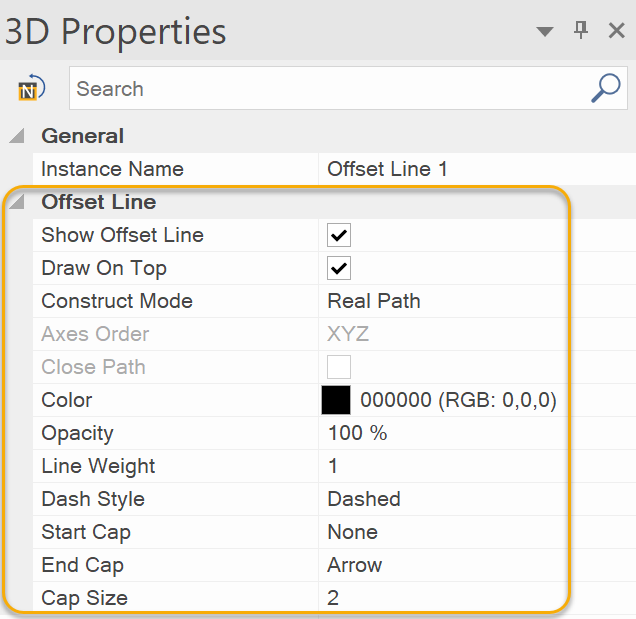Viewport: 636px width, 619px height.
Task: Pin the 3D Properties panel
Action: [581, 31]
